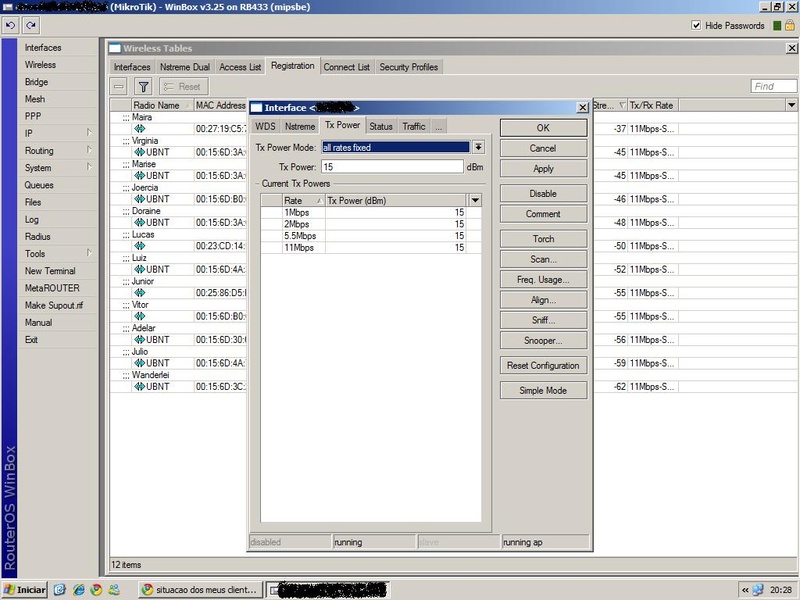Select the 5.5Mbps rate row
Screen dimensions: 800x600
click(370, 236)
